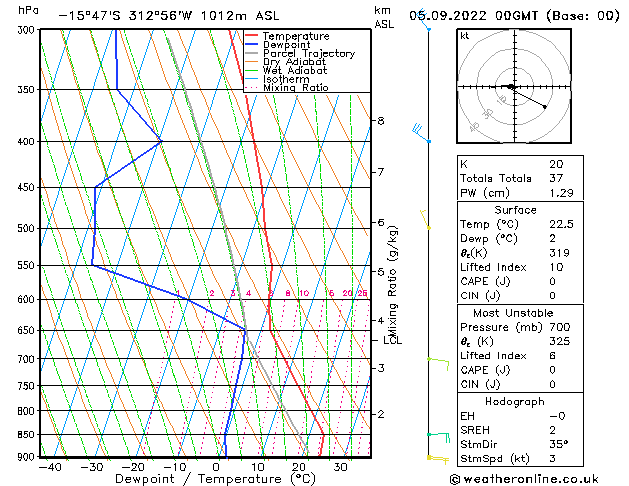Image resolution: width=629 pixels, height=486 pixels.
Task: Click the Mixing Ratio legend entry
Action: [287, 87]
